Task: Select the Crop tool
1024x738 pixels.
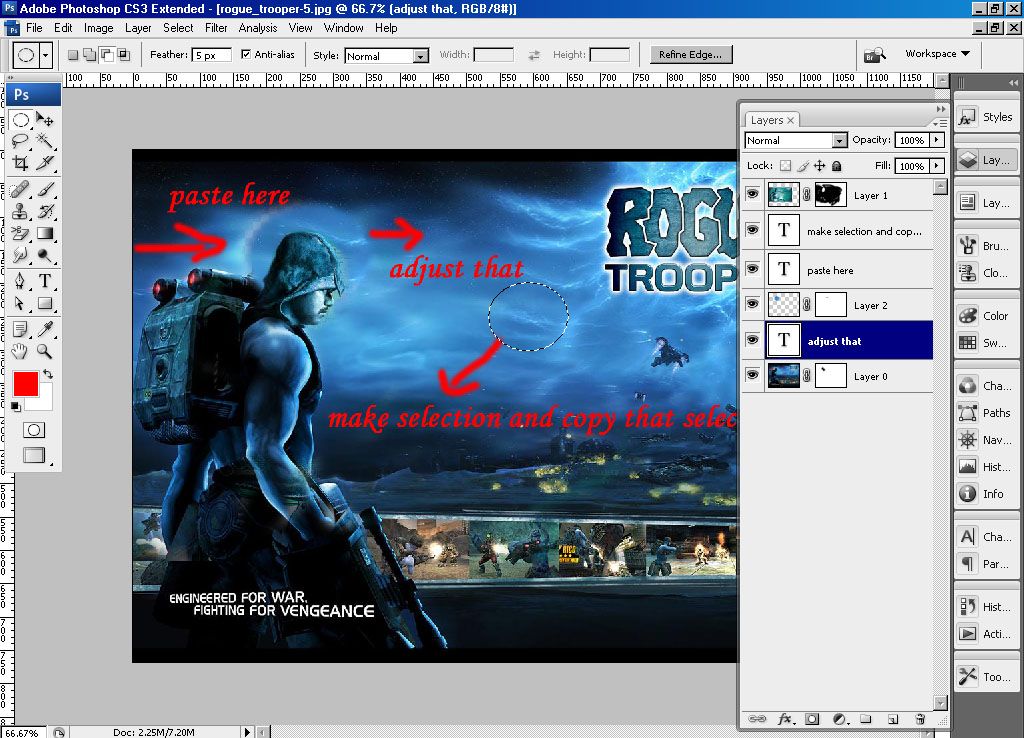Action: 20,163
